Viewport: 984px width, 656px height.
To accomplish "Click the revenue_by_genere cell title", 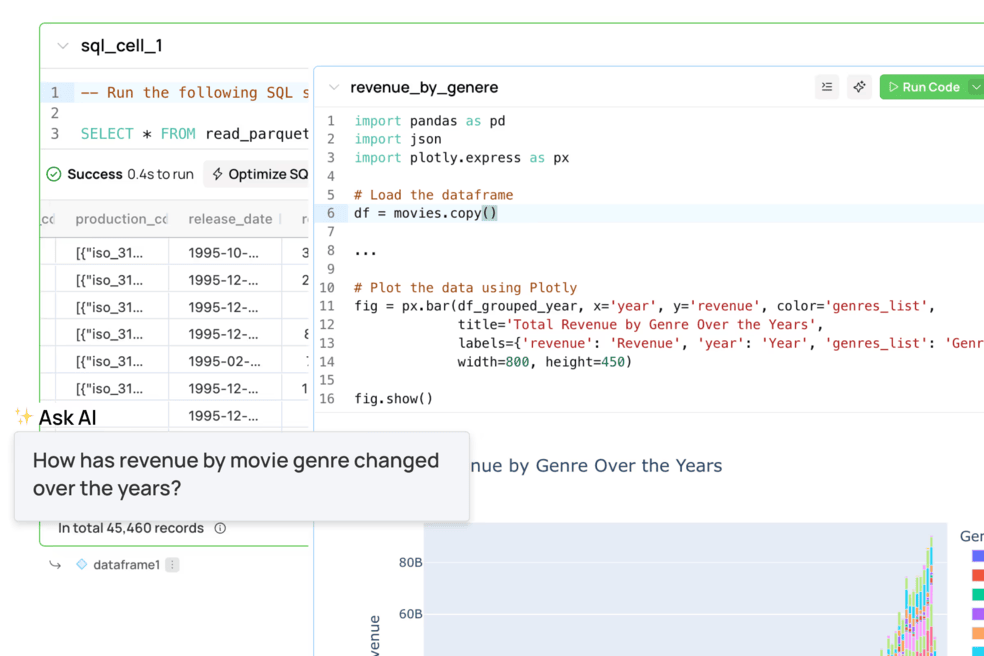I will (x=424, y=87).
